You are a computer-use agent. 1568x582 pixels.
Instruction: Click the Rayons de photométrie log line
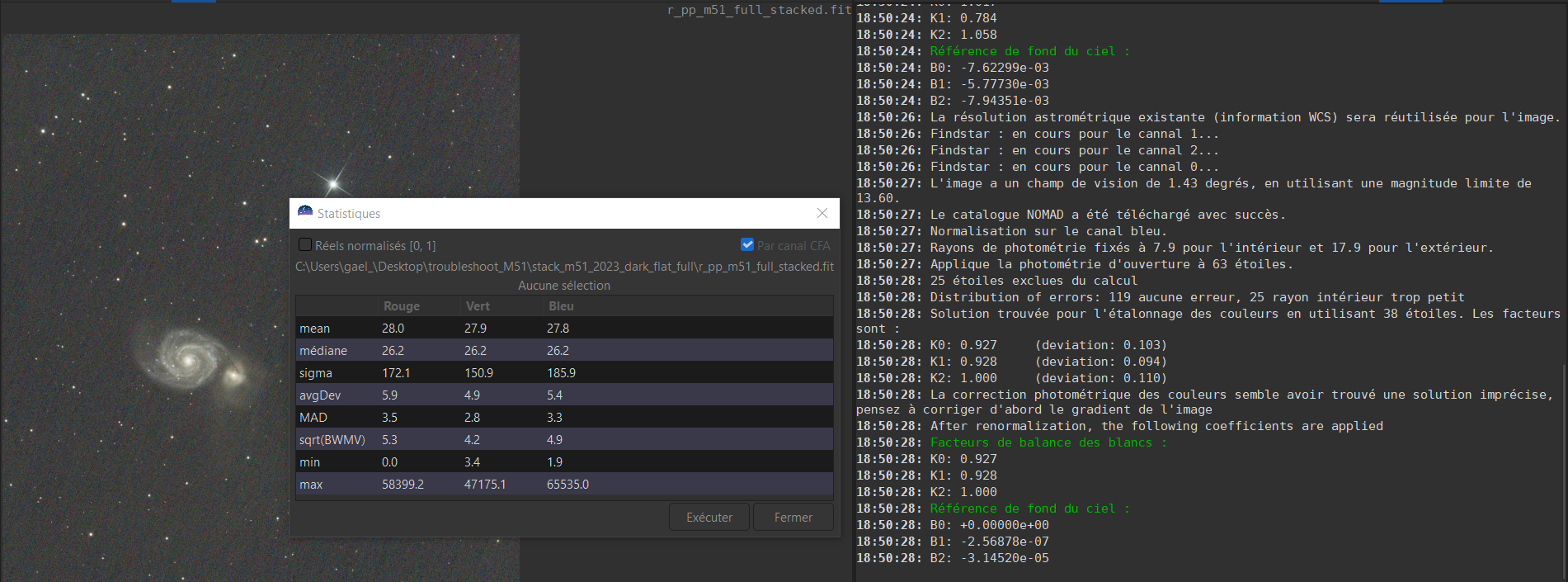point(1175,248)
